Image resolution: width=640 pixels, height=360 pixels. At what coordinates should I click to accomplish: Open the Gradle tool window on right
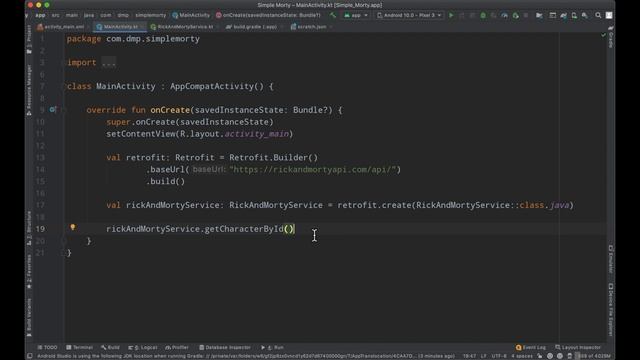tap(611, 37)
